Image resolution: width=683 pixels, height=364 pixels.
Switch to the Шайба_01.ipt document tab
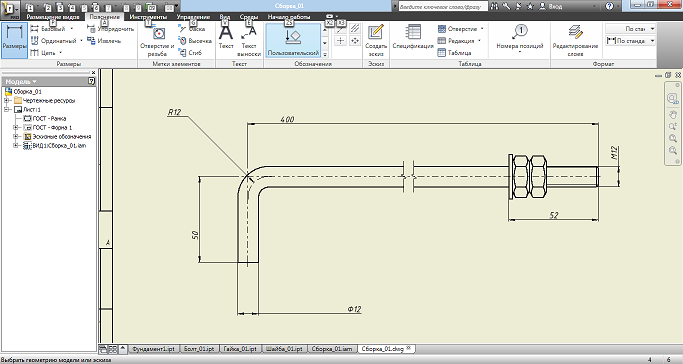(284, 349)
